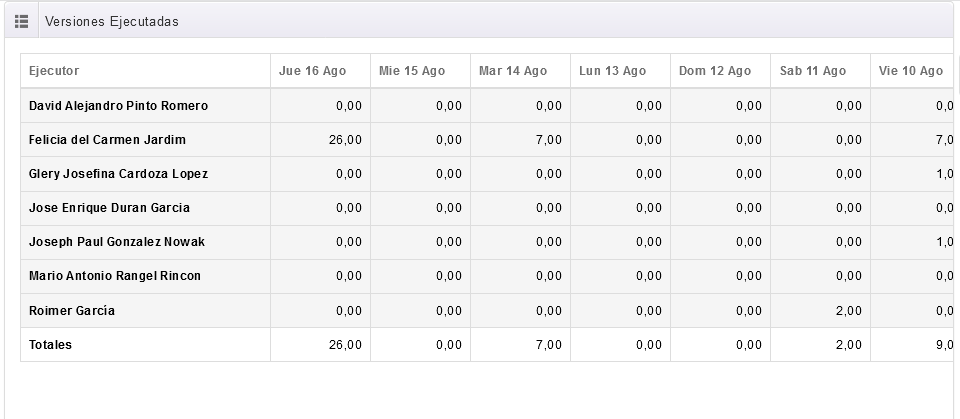
Task: Click the Totales row label
Action: [x=50, y=345]
